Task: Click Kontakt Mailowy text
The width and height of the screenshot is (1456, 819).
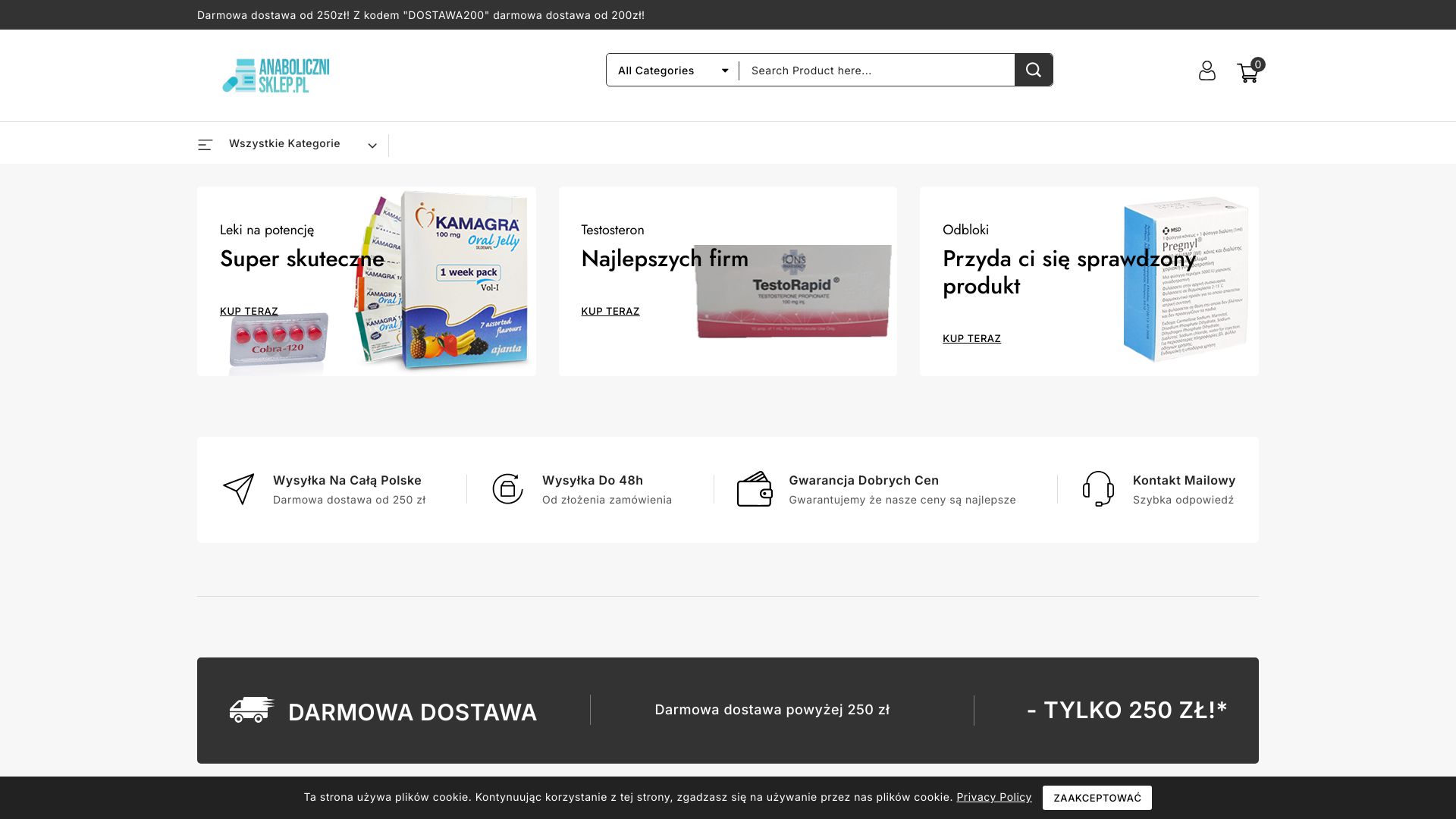Action: point(1184,480)
